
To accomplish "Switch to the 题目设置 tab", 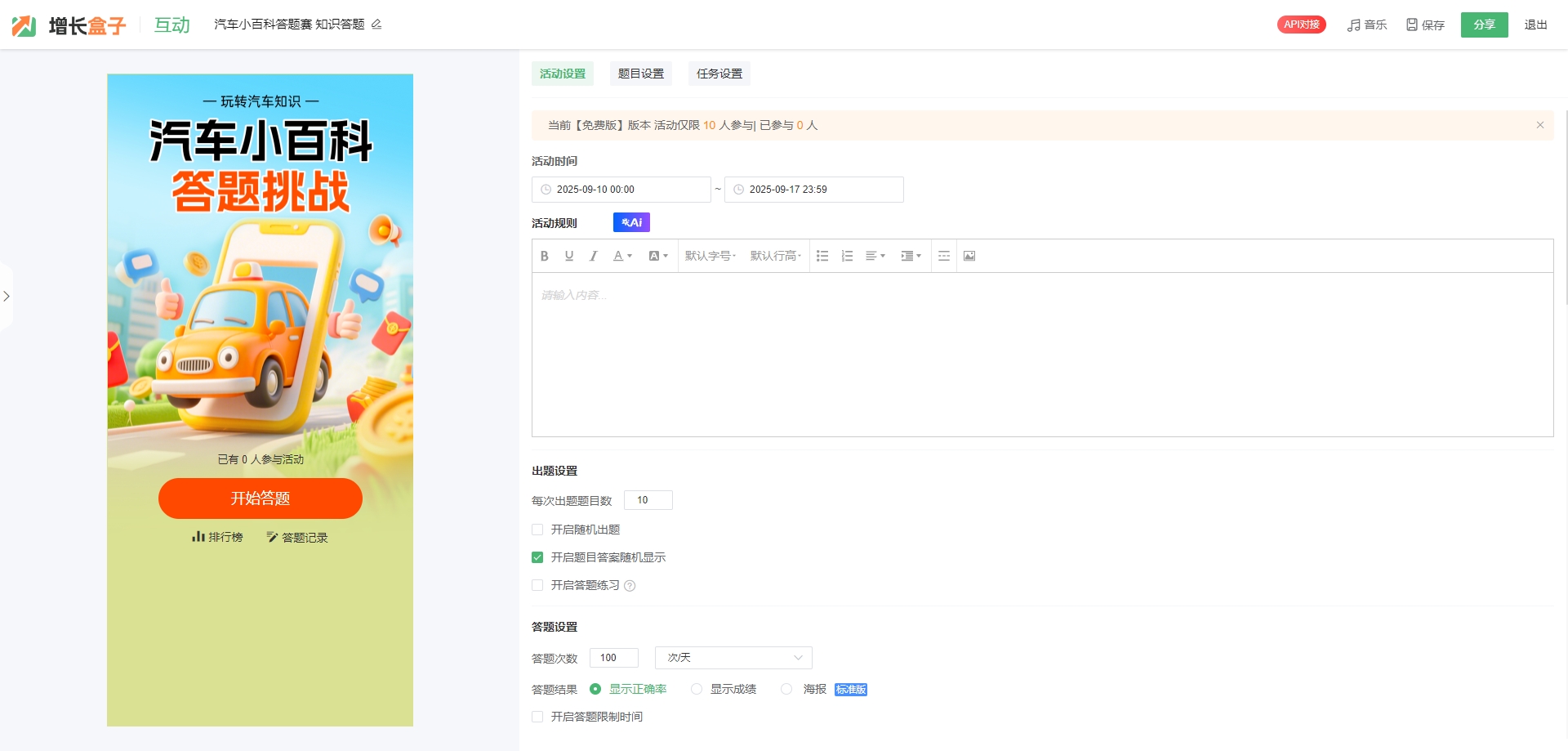I will 641,74.
